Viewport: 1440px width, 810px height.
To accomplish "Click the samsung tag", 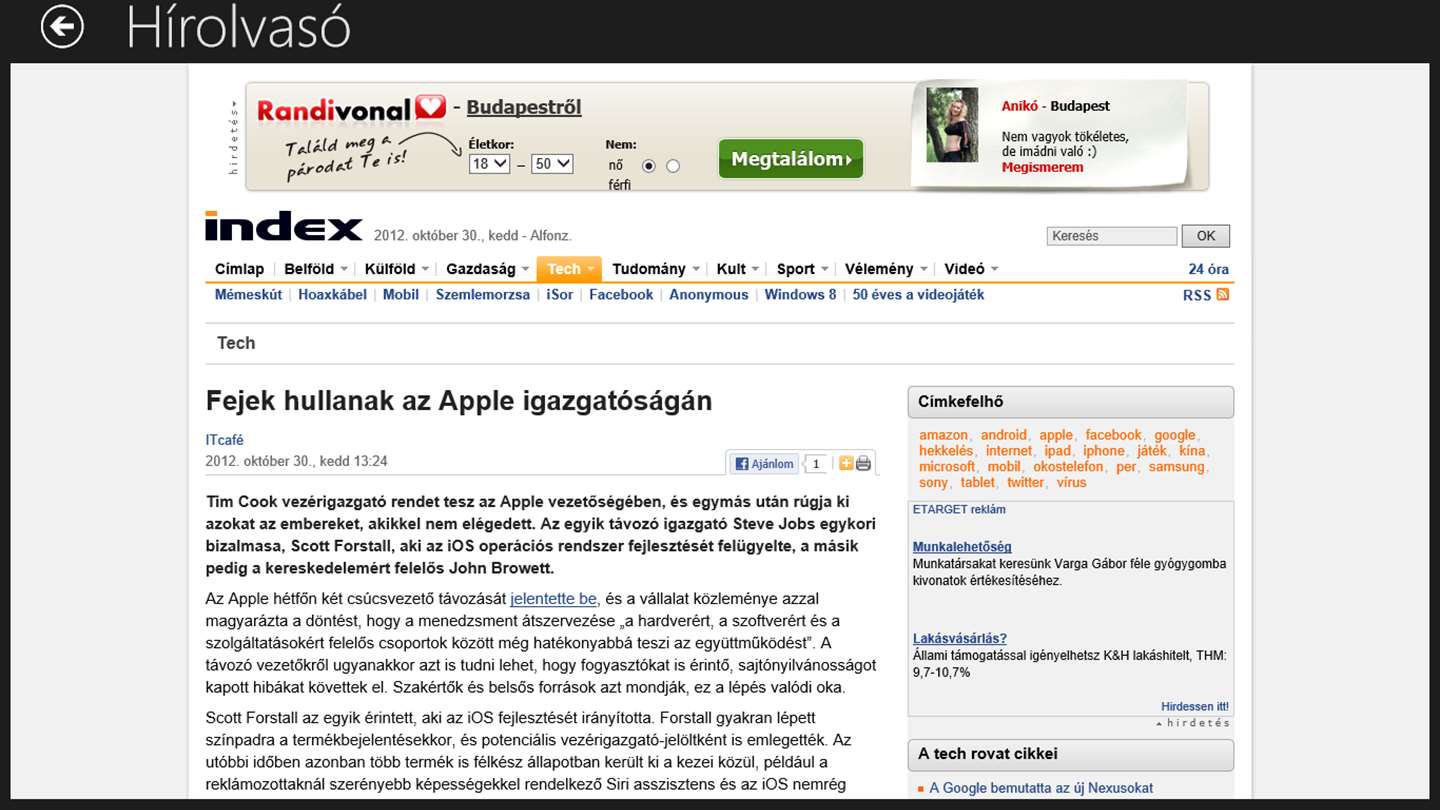I will 1177,467.
